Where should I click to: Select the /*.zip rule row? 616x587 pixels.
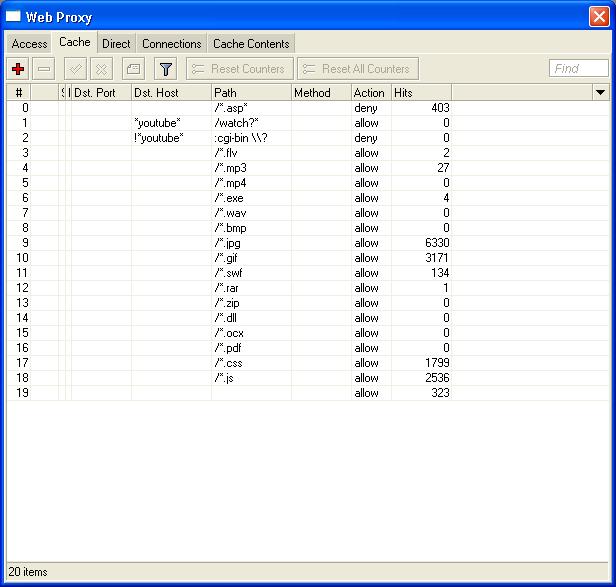click(x=308, y=303)
